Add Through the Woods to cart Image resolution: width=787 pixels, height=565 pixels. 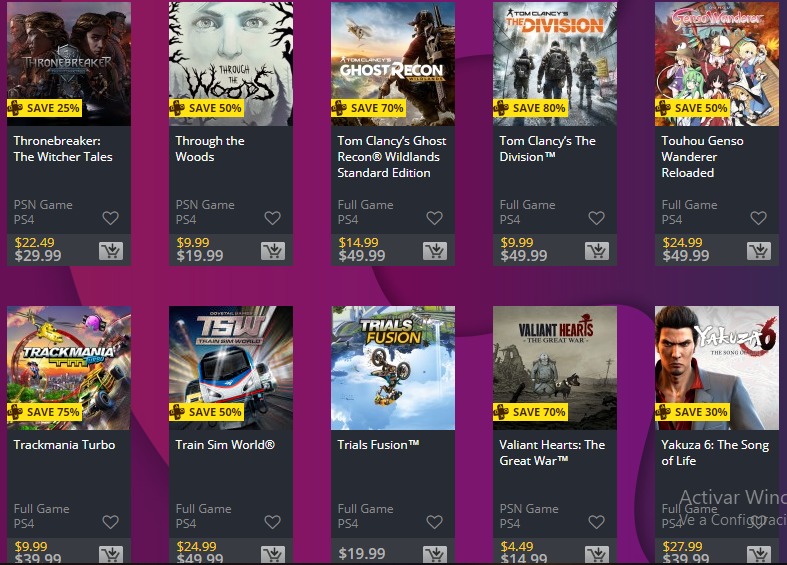pyautogui.click(x=273, y=251)
